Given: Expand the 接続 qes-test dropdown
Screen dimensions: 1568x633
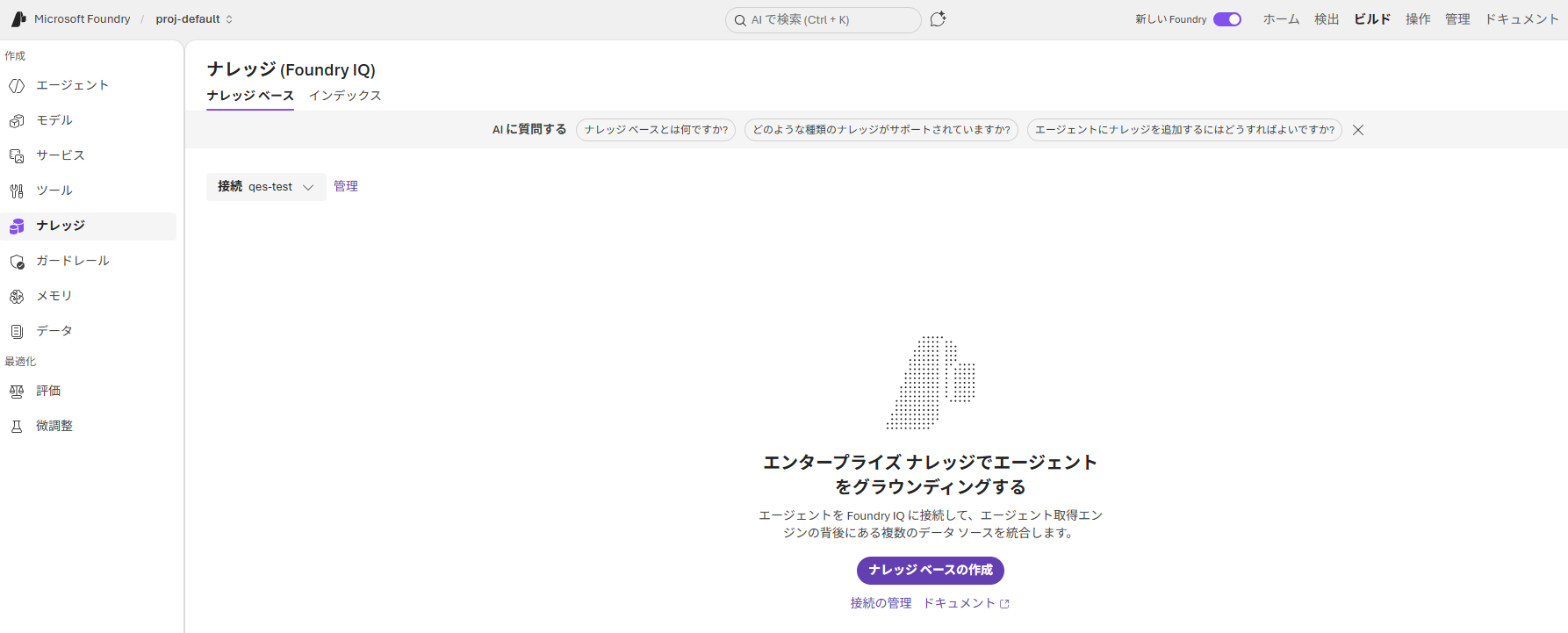Looking at the screenshot, I should (x=266, y=187).
